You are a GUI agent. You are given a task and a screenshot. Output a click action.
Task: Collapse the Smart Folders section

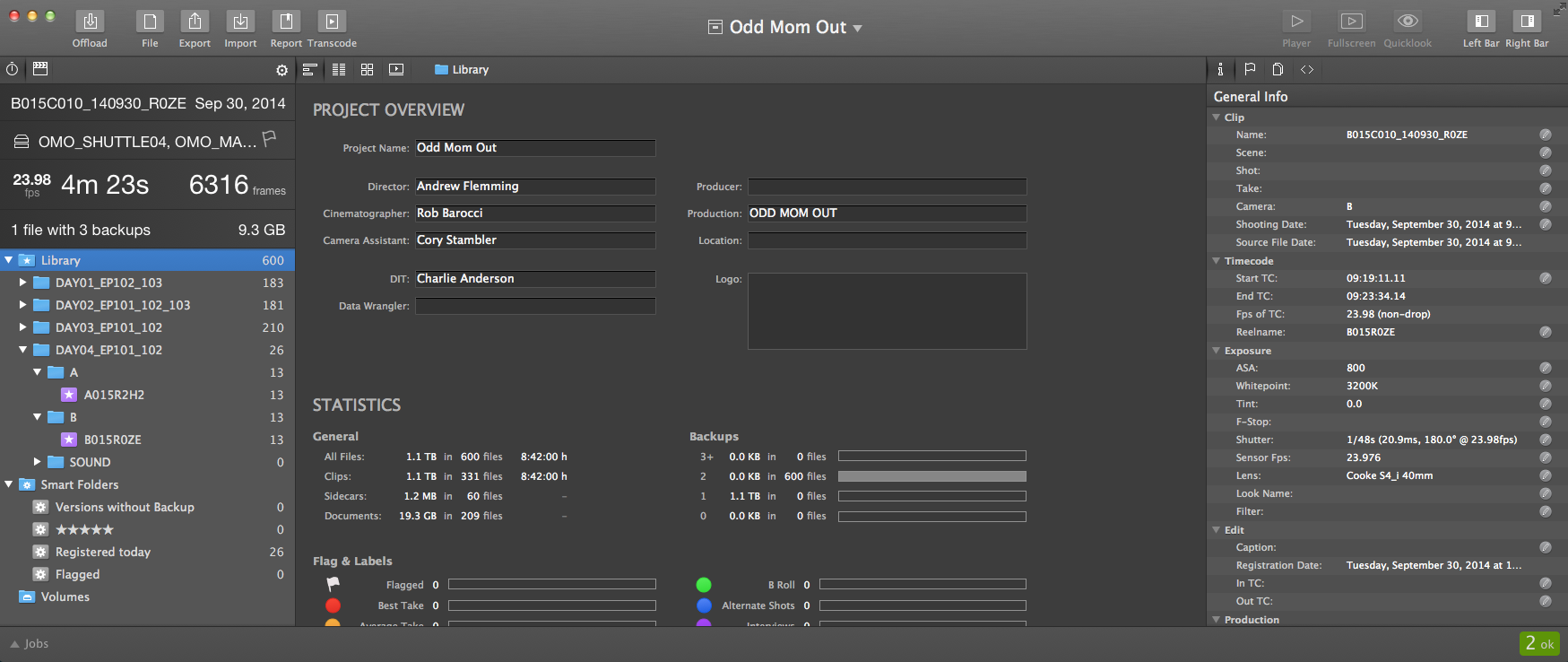(x=8, y=484)
